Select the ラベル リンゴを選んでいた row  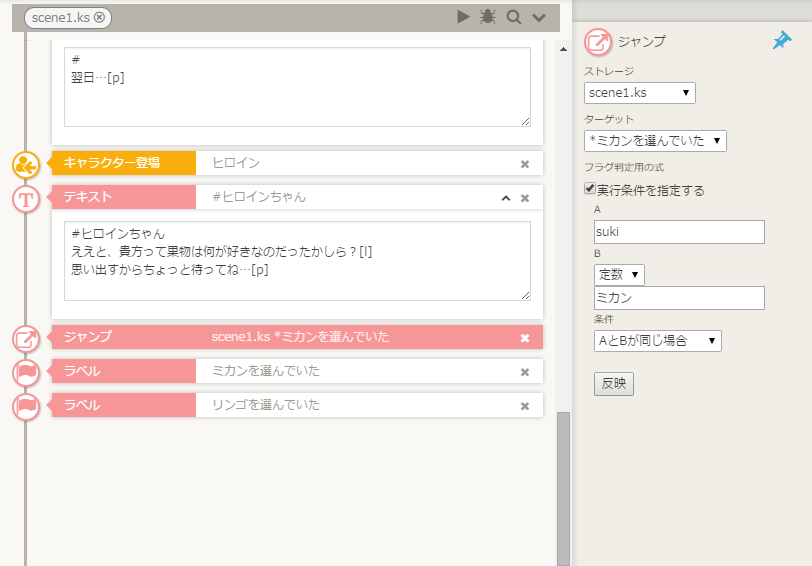pos(297,405)
